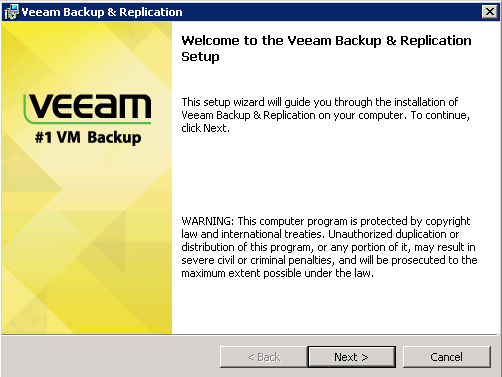Click empty gray footer left of Back
The width and height of the screenshot is (502, 377).
coord(110,357)
